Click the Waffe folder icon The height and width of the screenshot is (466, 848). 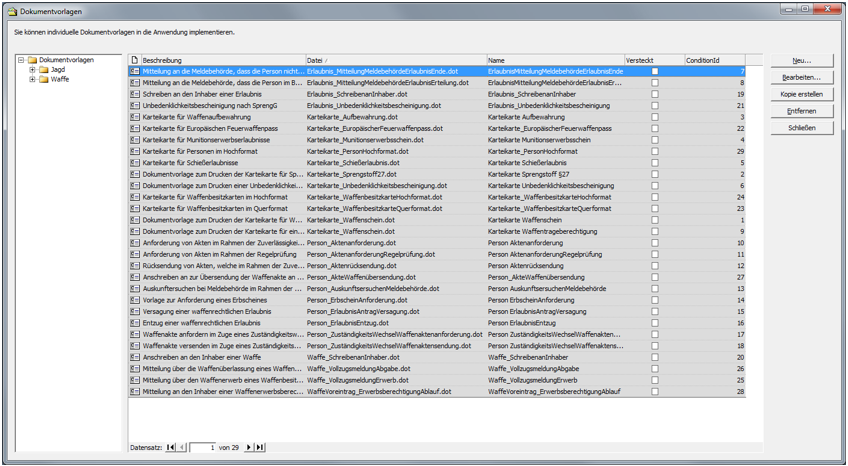point(43,79)
